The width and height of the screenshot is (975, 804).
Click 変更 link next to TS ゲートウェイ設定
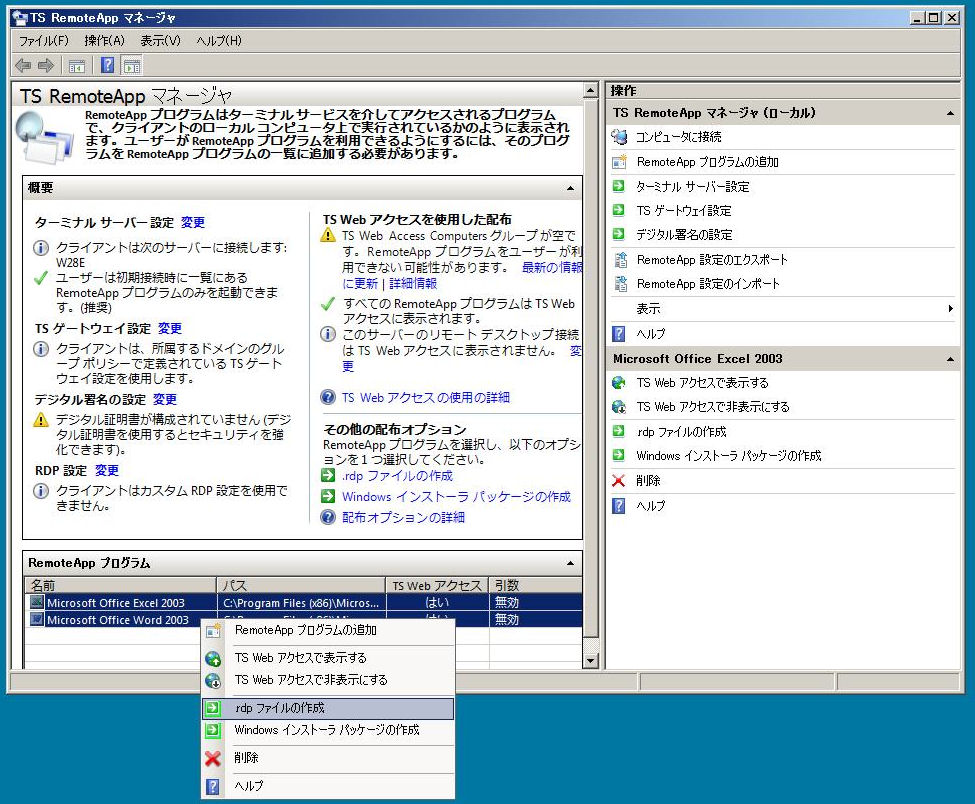(170, 328)
